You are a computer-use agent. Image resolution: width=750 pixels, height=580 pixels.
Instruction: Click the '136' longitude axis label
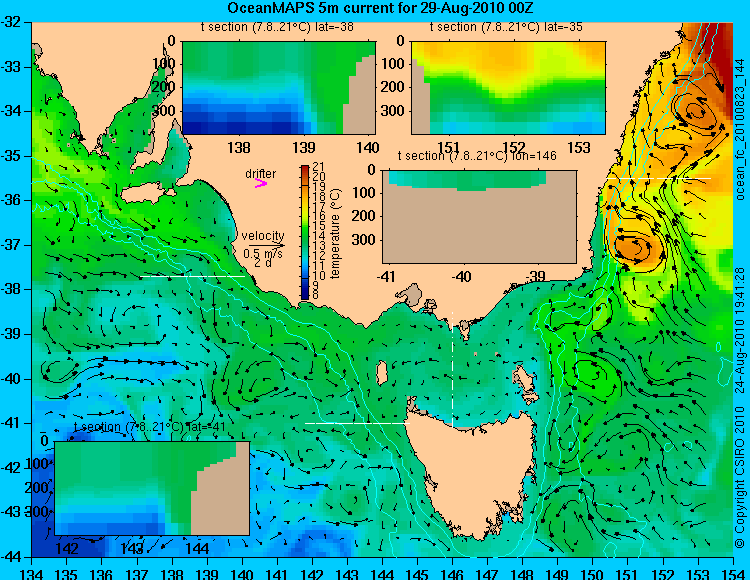click(x=102, y=573)
